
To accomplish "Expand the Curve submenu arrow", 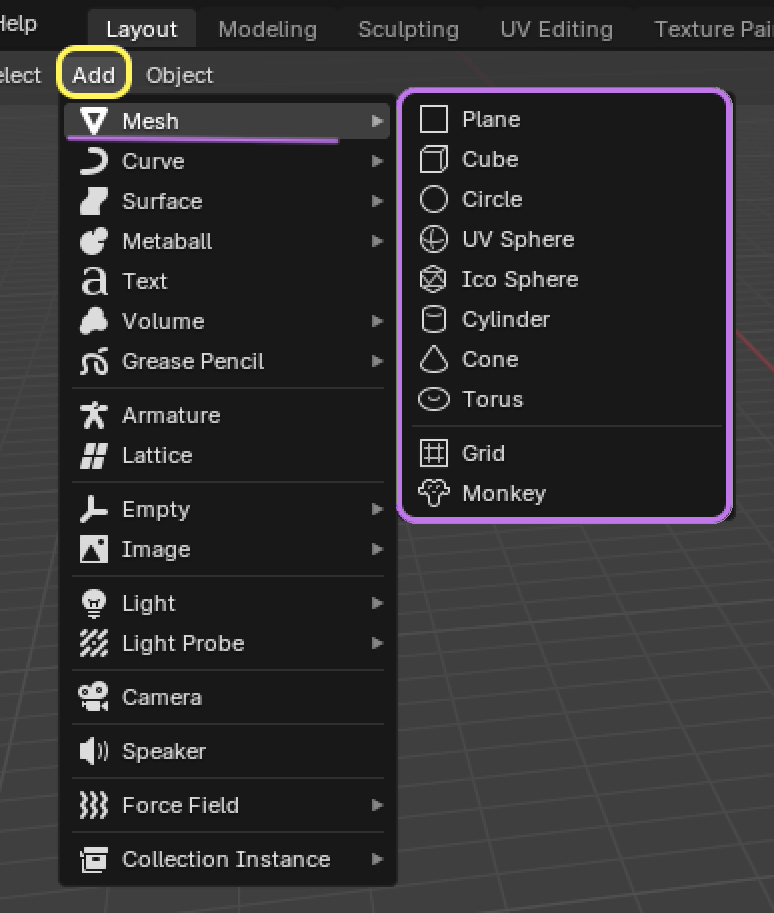I will pos(377,161).
